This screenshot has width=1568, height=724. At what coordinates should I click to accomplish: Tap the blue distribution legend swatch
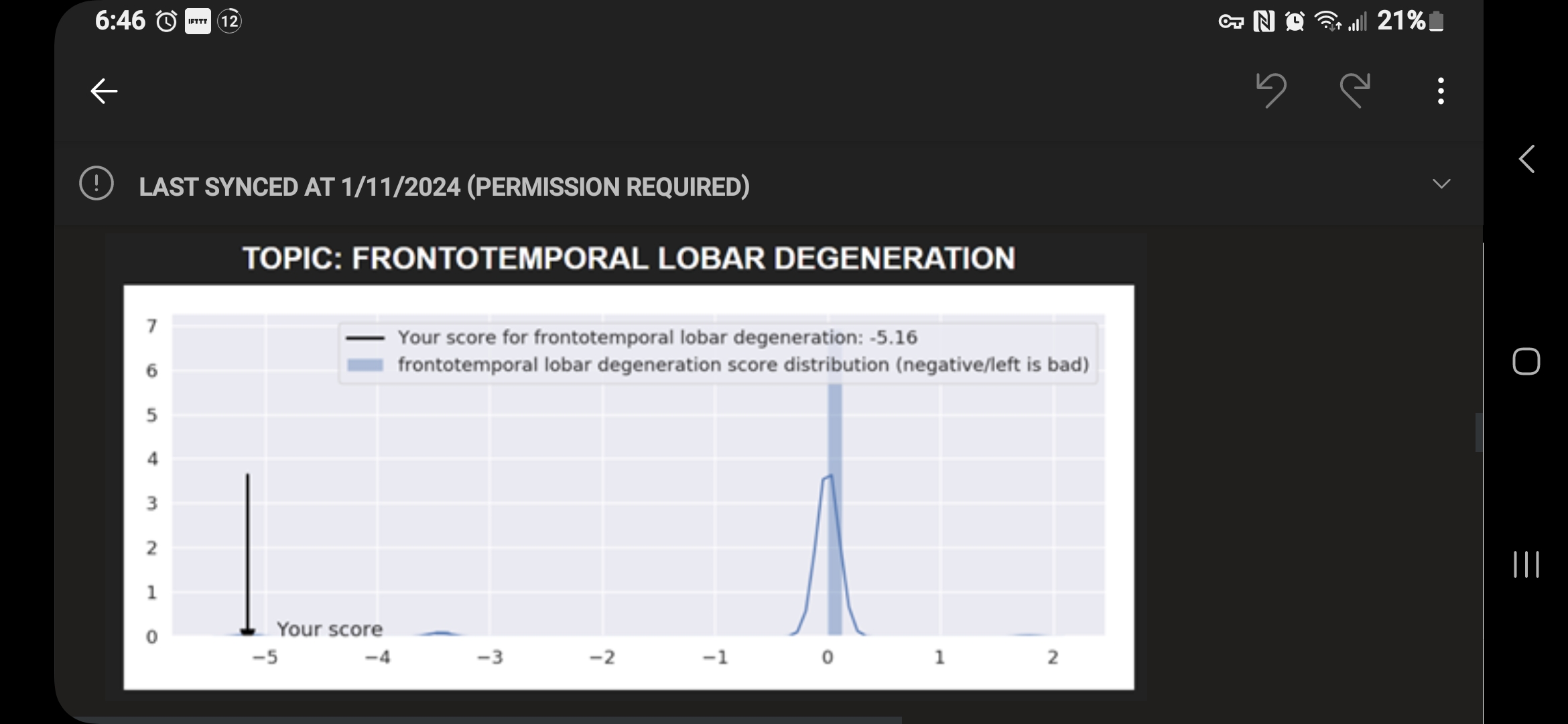[x=365, y=365]
